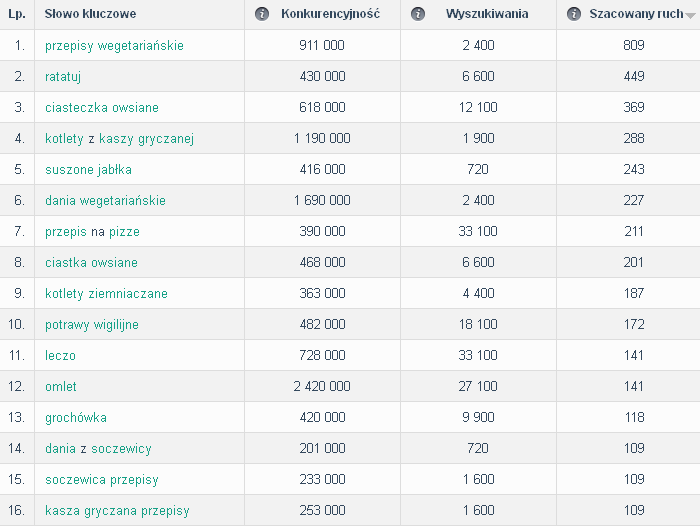Click info icon beside Konkurencyjność header

coord(262,14)
